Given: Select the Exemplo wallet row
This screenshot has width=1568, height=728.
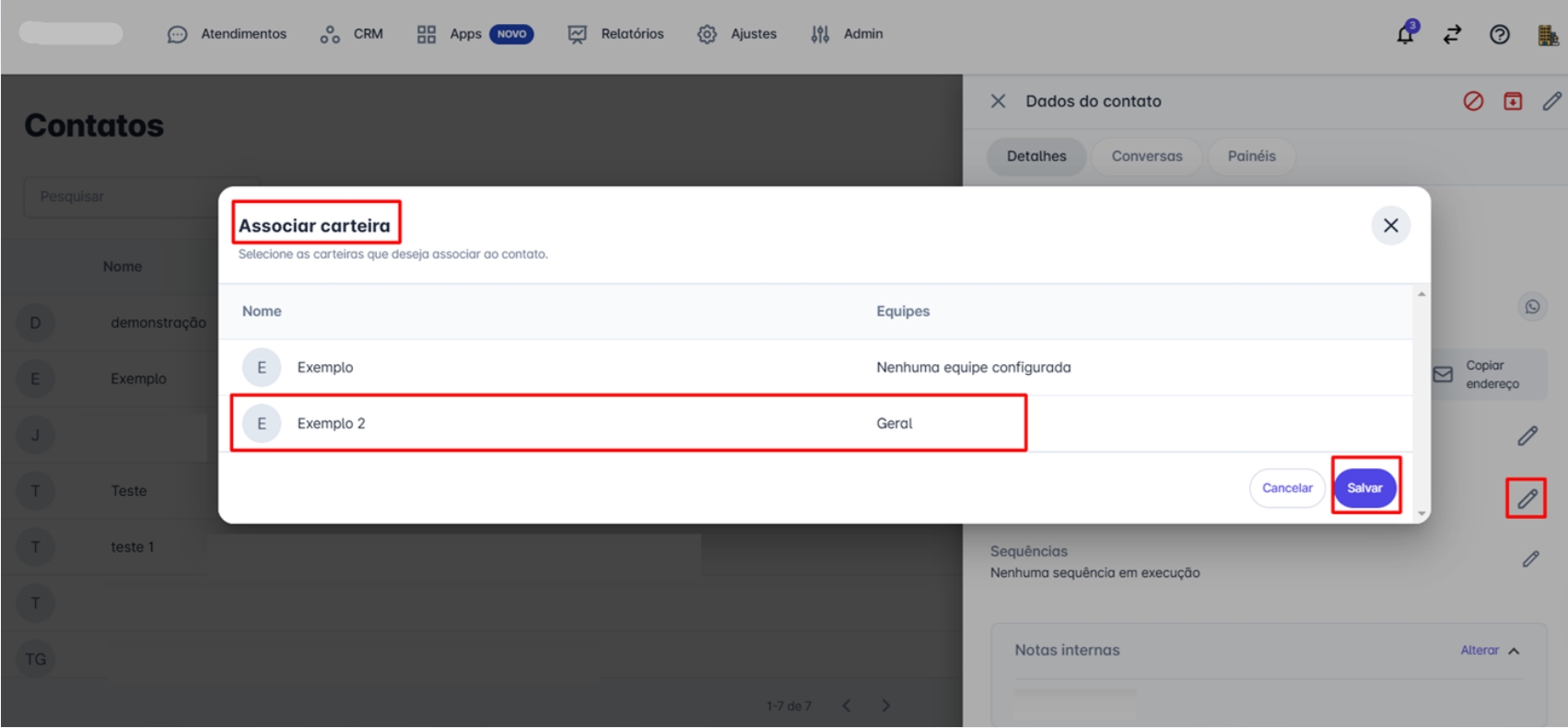Looking at the screenshot, I should tap(626, 368).
